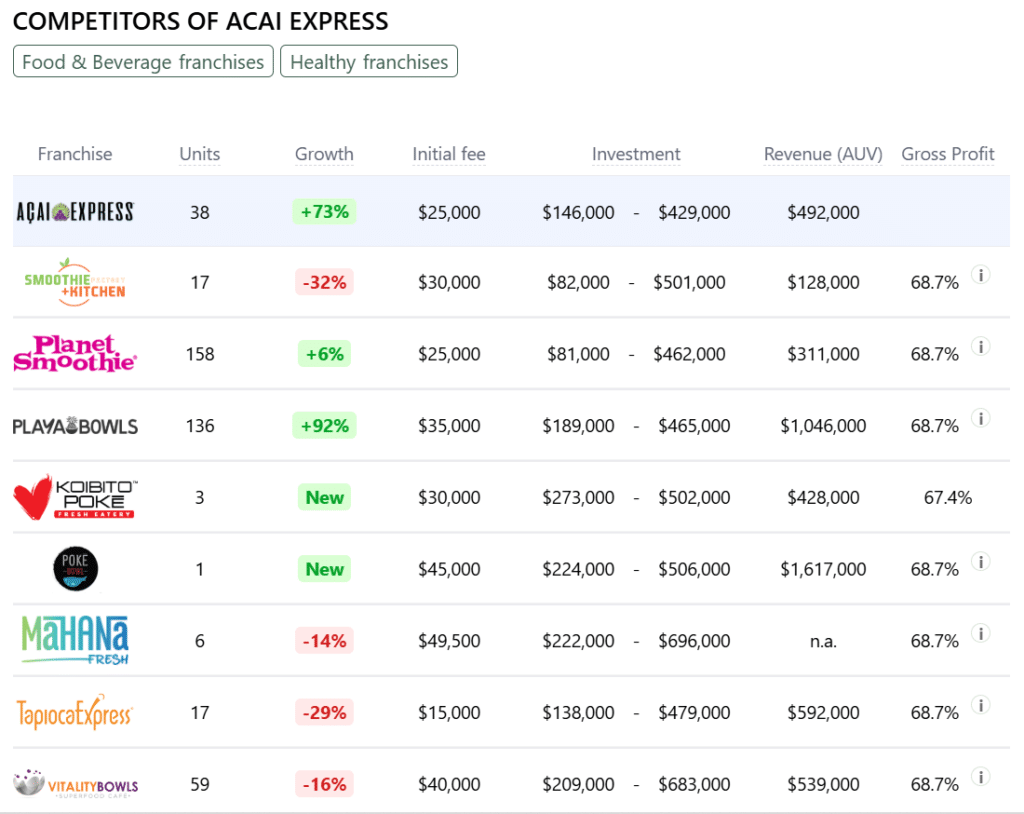Click New badge in Koibito Poke row
The image size is (1024, 814).
[325, 497]
